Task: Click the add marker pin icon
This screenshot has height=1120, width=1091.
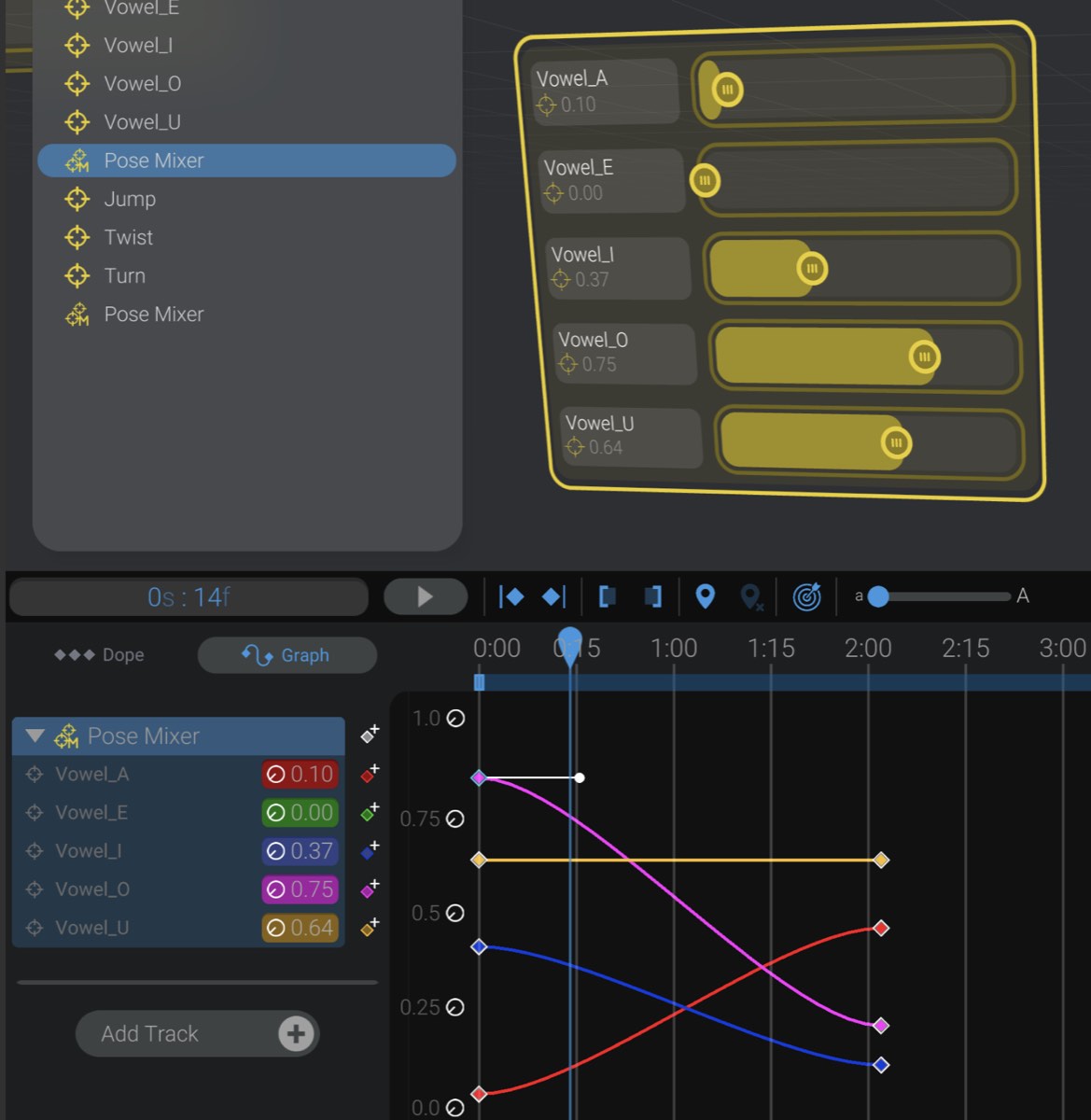Action: (706, 595)
